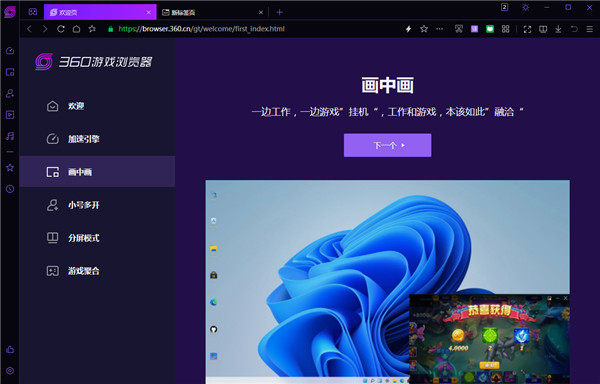Screen dimensions: 600x384
Task: Click the 下一个 purple button
Action: coord(387,145)
